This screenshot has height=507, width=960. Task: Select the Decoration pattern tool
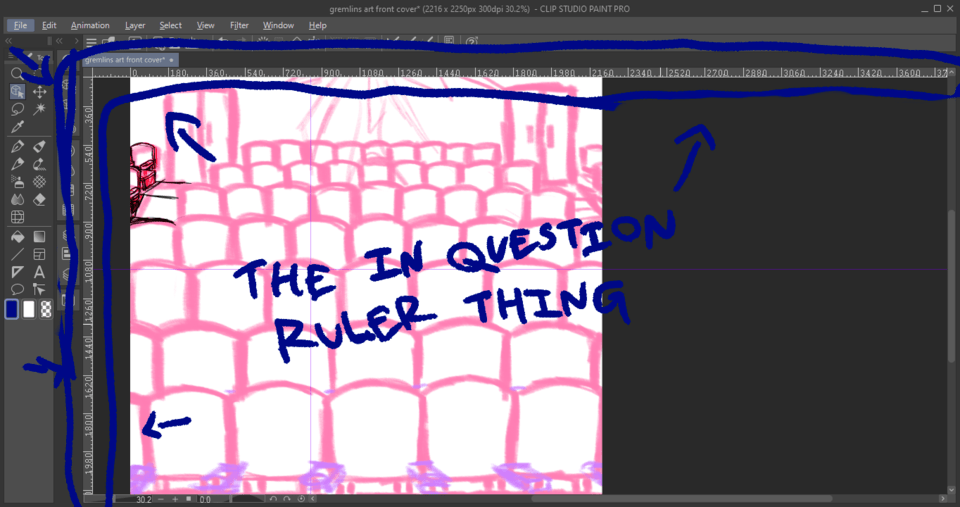[40, 182]
